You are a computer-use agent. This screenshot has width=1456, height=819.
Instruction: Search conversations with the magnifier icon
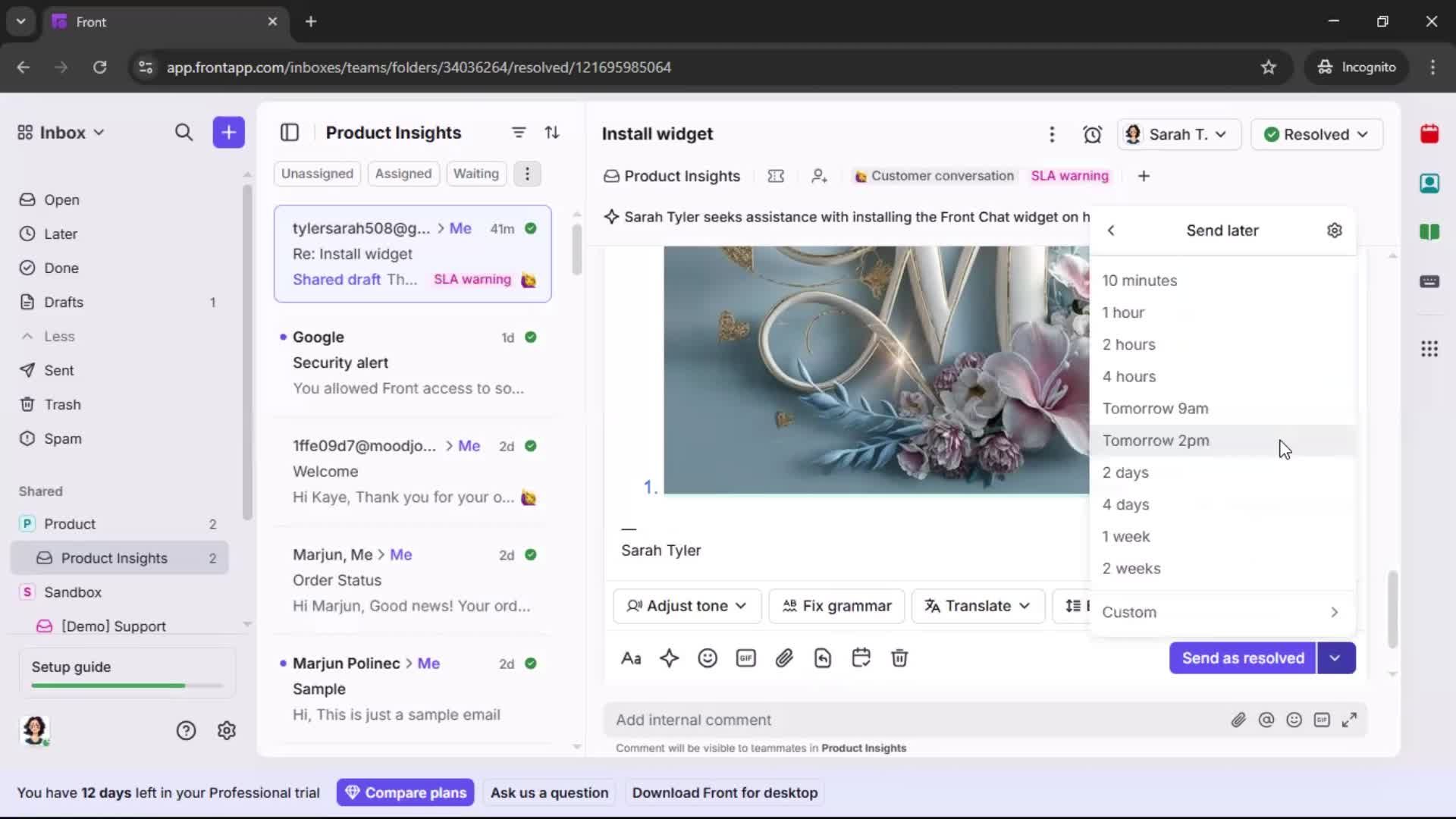click(x=184, y=132)
